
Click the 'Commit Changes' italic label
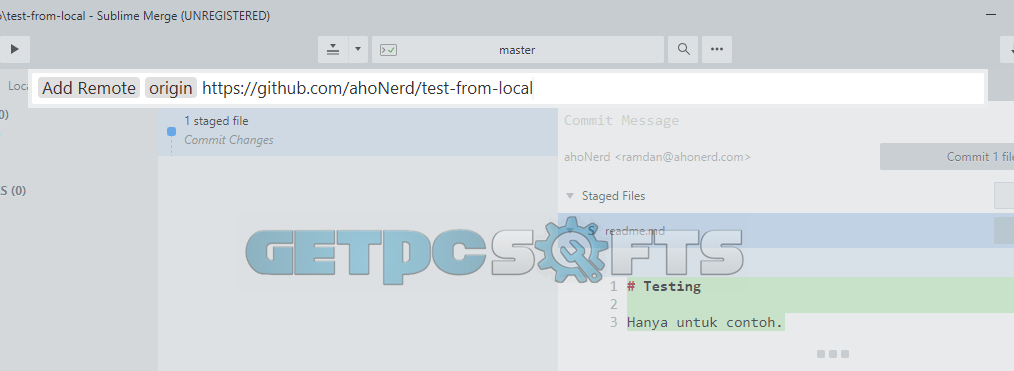tap(228, 140)
